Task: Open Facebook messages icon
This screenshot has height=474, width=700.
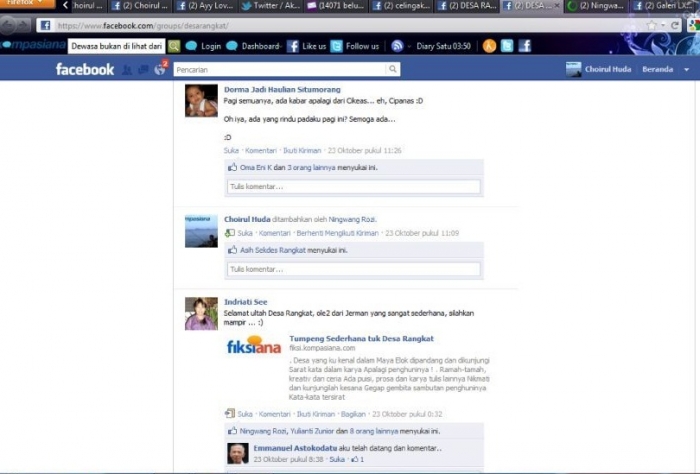Action: [x=143, y=70]
